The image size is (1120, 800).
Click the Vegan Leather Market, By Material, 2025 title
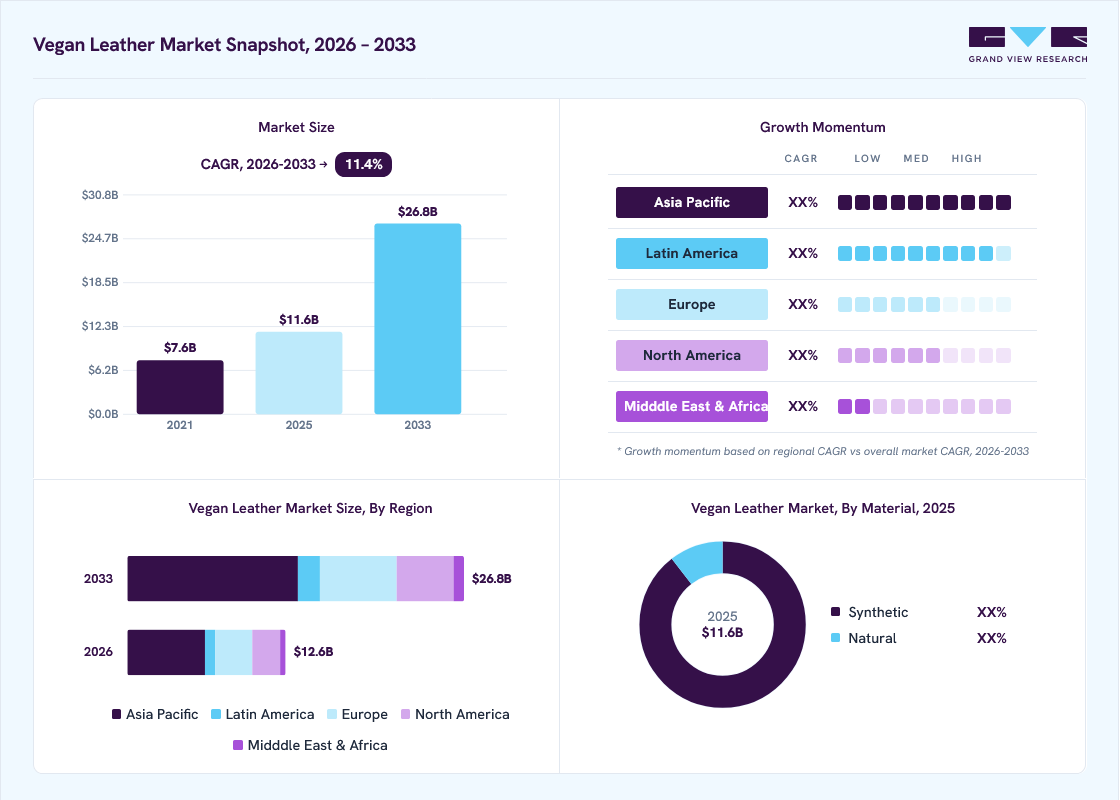823,509
